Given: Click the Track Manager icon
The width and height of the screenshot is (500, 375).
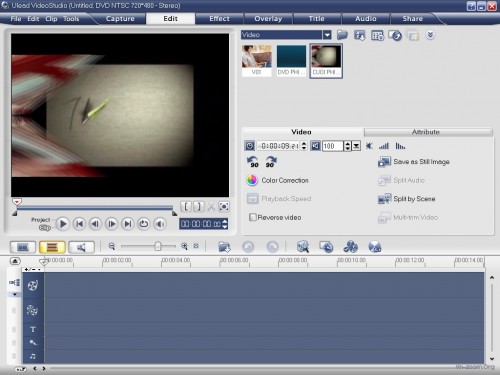Looking at the screenshot, I should tap(350, 247).
